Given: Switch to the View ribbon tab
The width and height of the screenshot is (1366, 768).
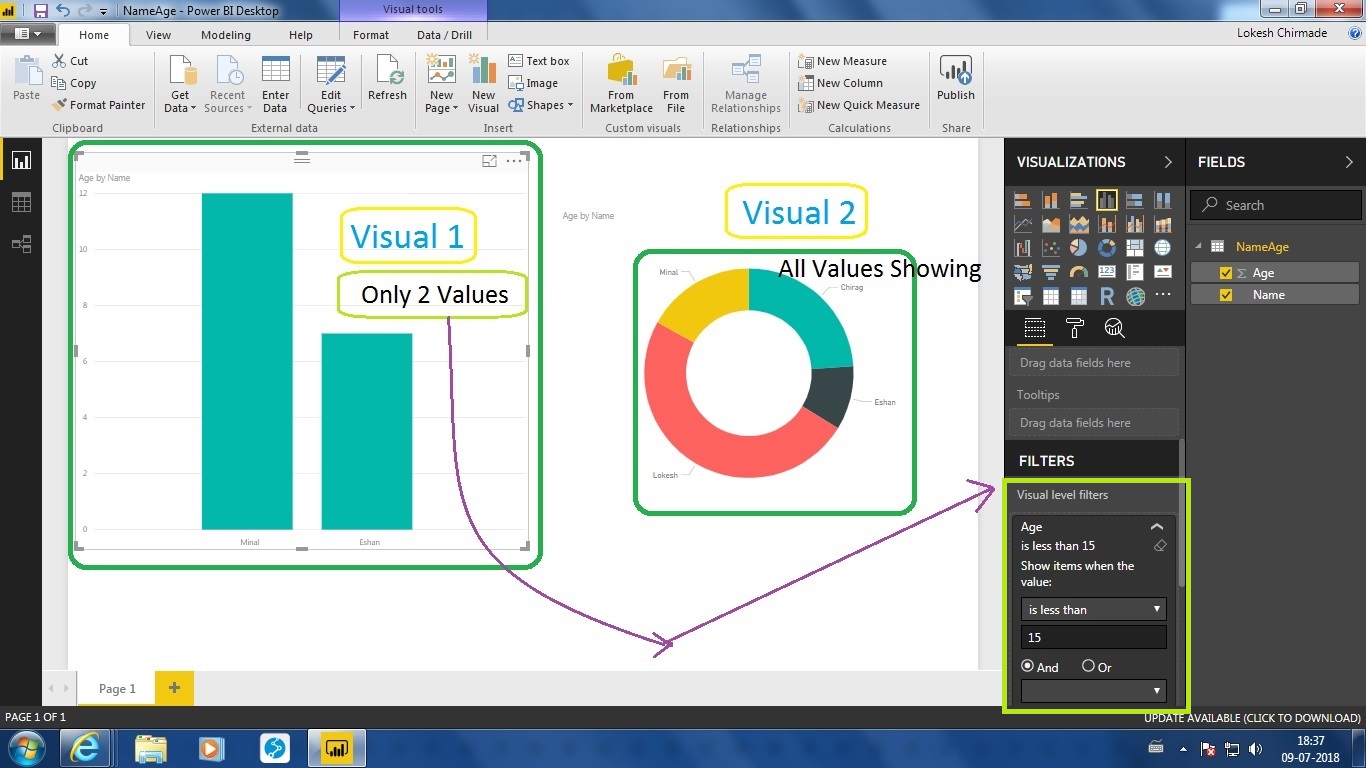Looking at the screenshot, I should 158,35.
